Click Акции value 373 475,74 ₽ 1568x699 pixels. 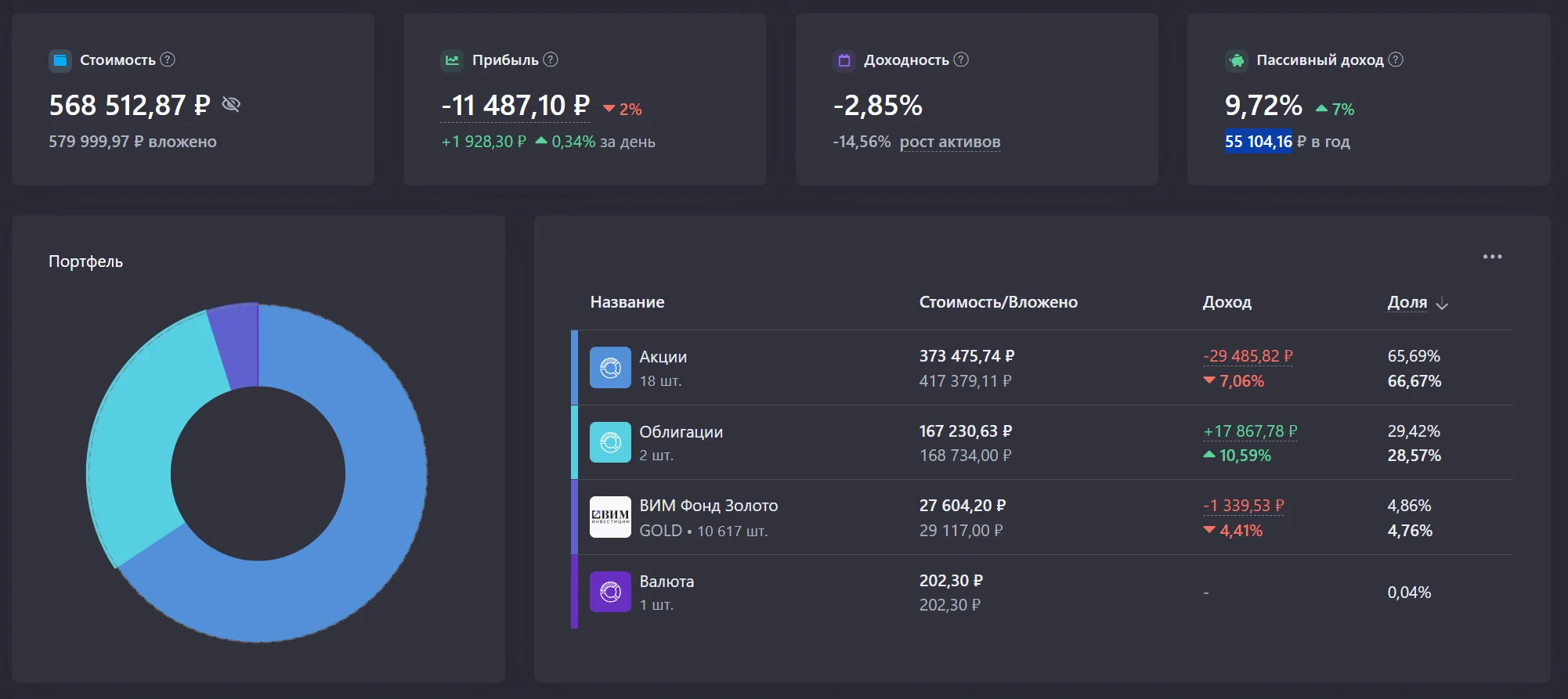[x=967, y=356]
